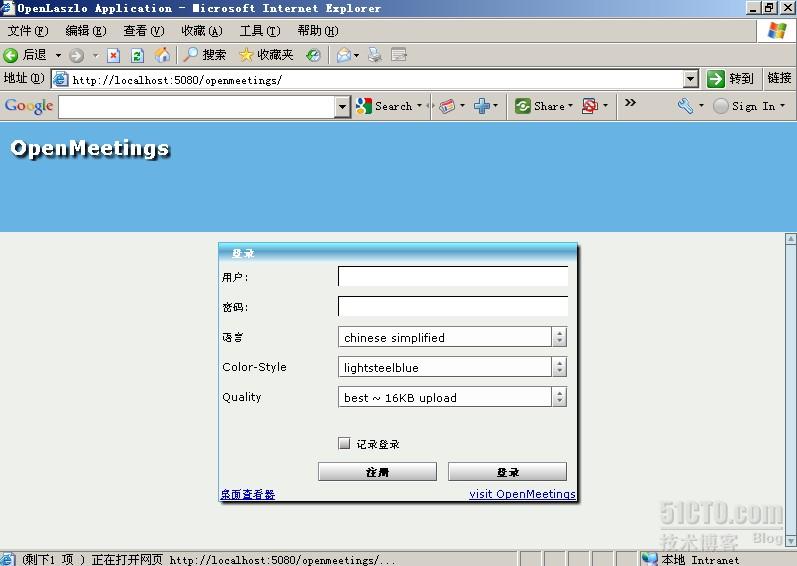
Task: Open the best ~ 16KB upload Quality combo box
Action: pos(452,397)
